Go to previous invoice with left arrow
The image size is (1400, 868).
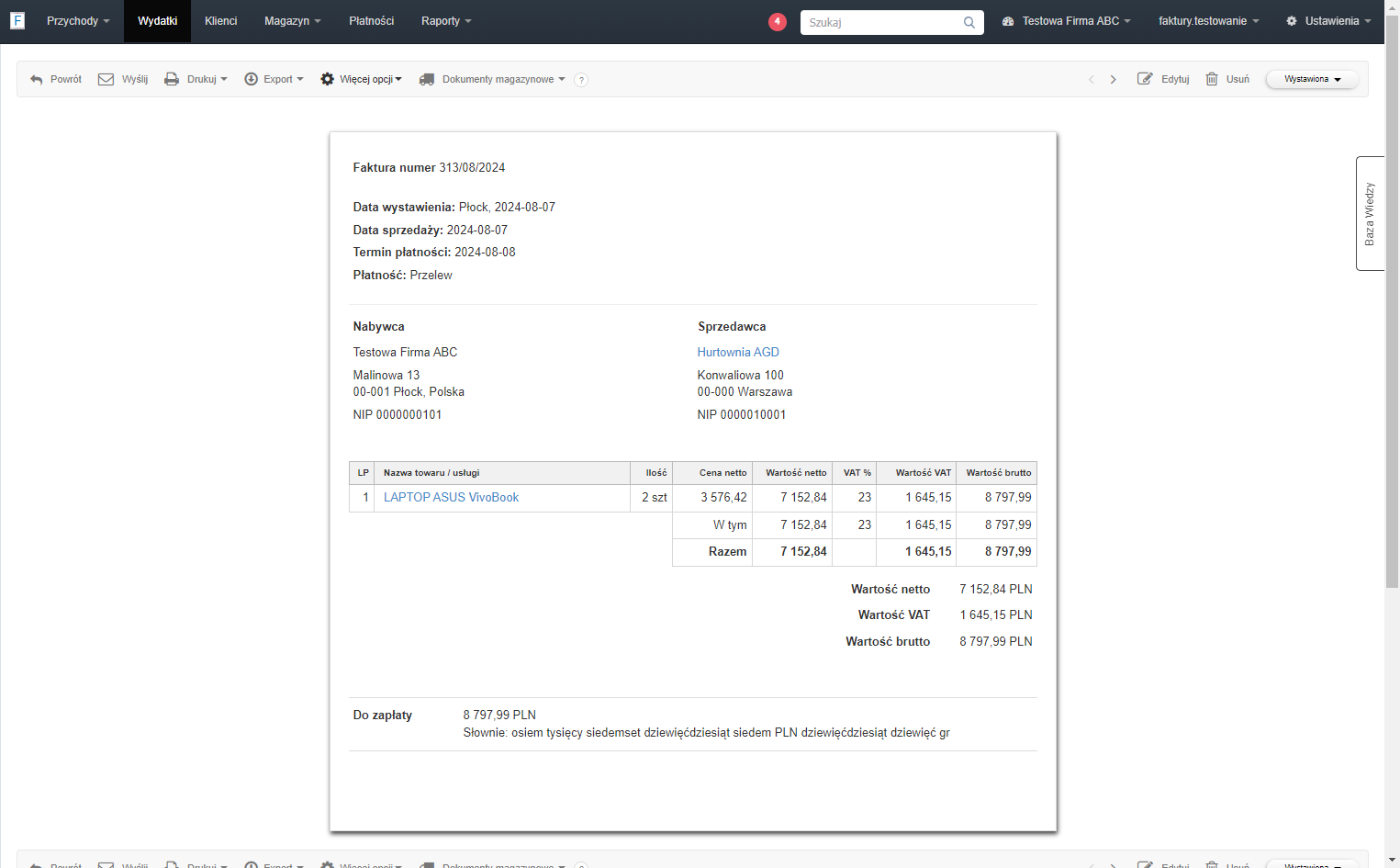click(x=1092, y=80)
